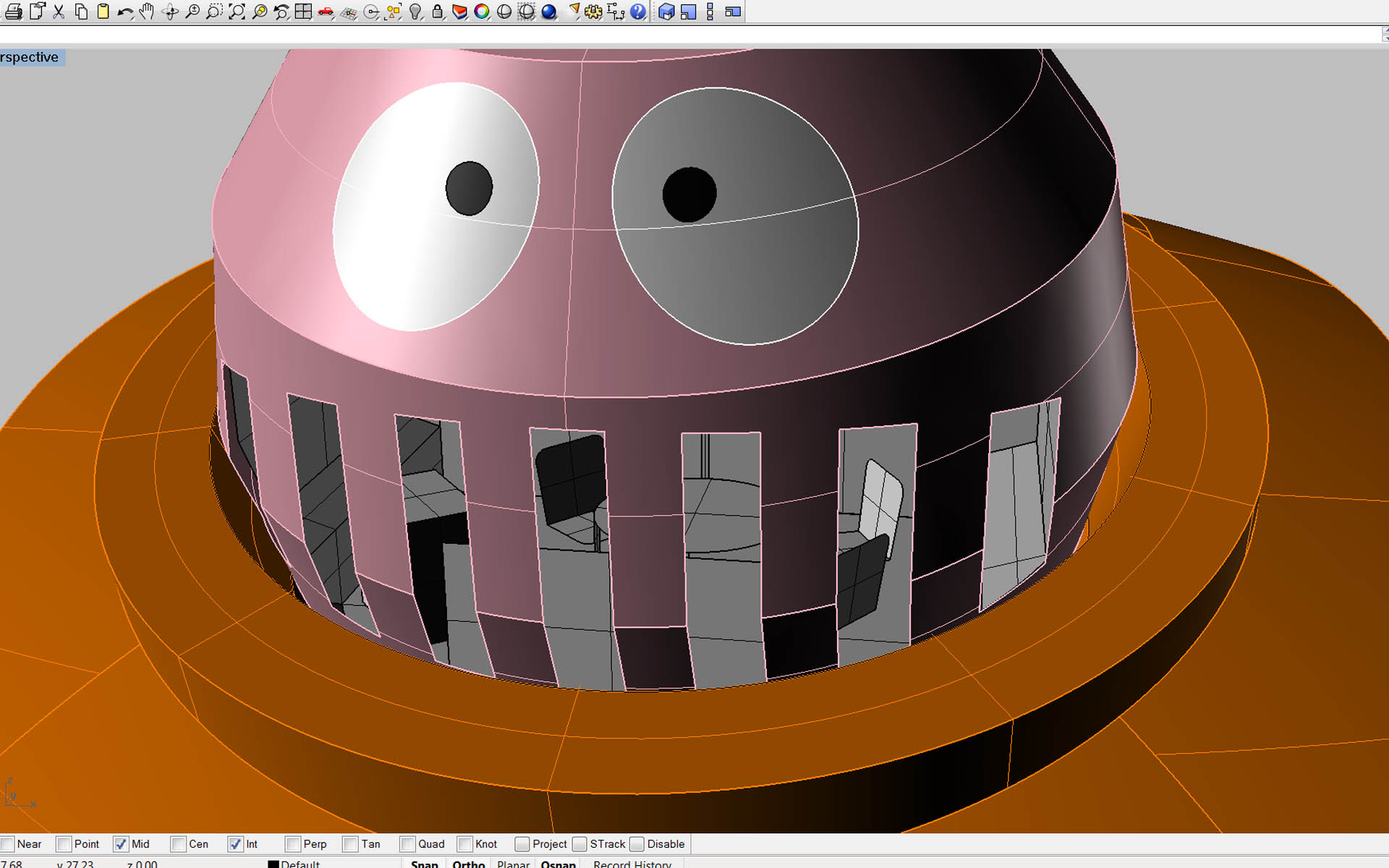Enable the Knot object snap checkbox
Viewport: 1389px width, 868px height.
(464, 844)
